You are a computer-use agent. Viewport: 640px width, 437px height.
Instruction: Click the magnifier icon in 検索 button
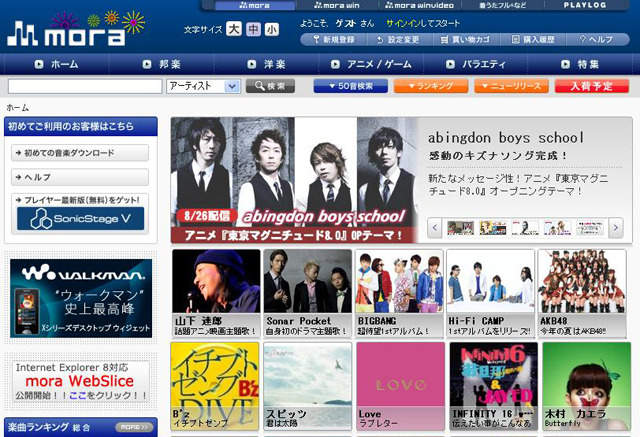tap(260, 86)
